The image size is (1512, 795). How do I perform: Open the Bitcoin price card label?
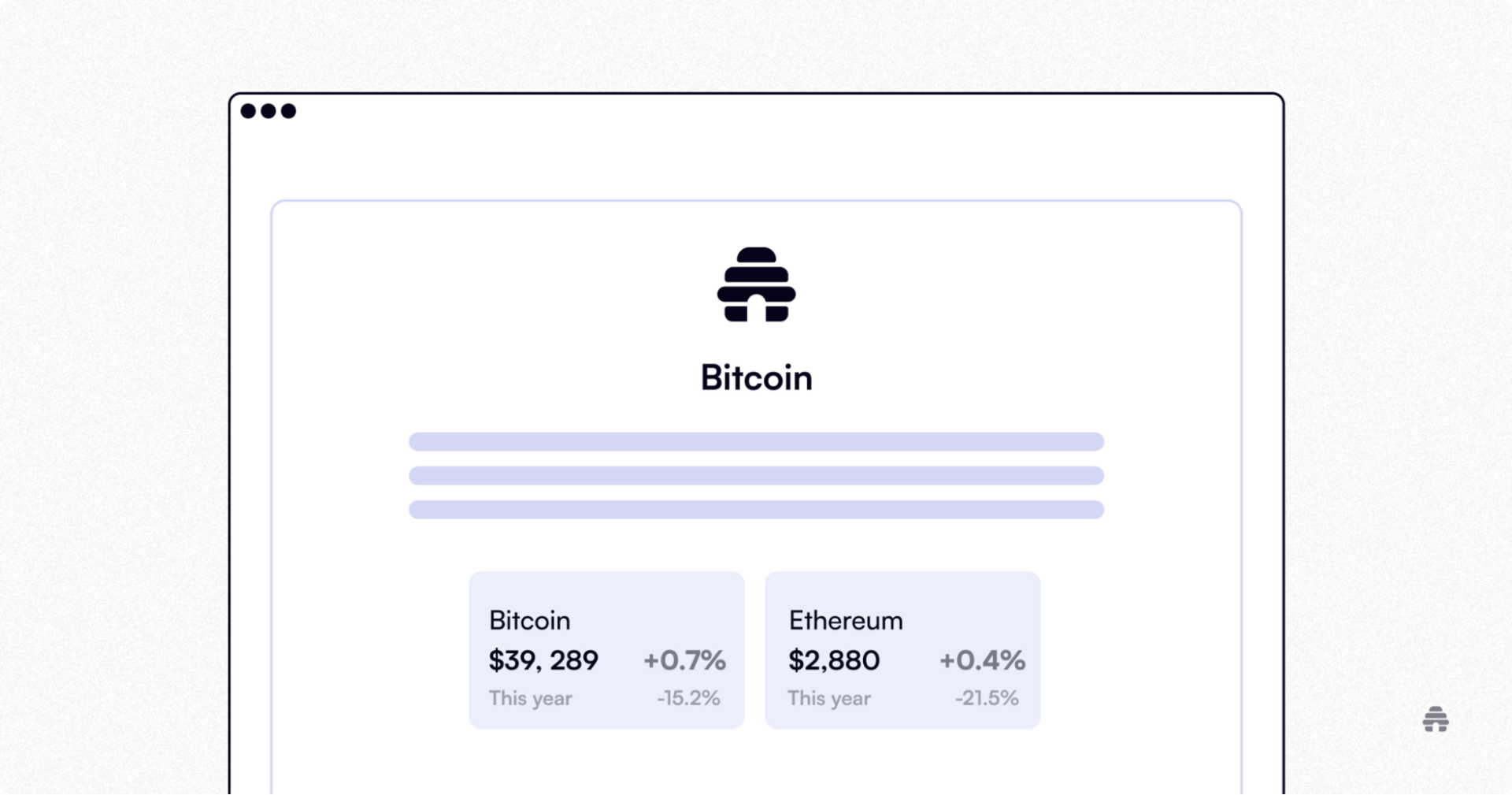point(529,620)
